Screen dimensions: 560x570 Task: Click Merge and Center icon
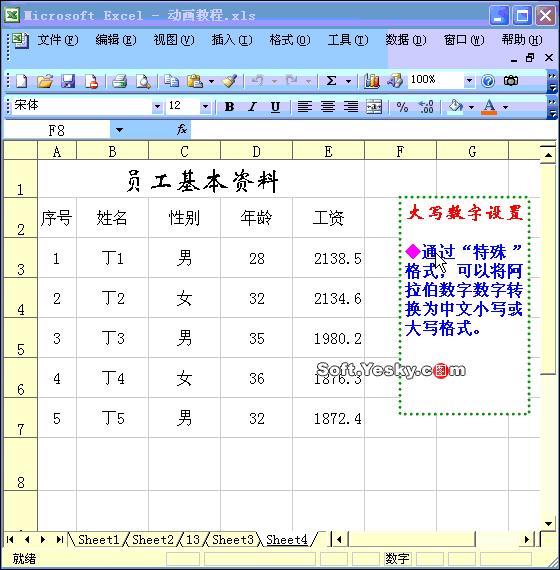[x=374, y=107]
